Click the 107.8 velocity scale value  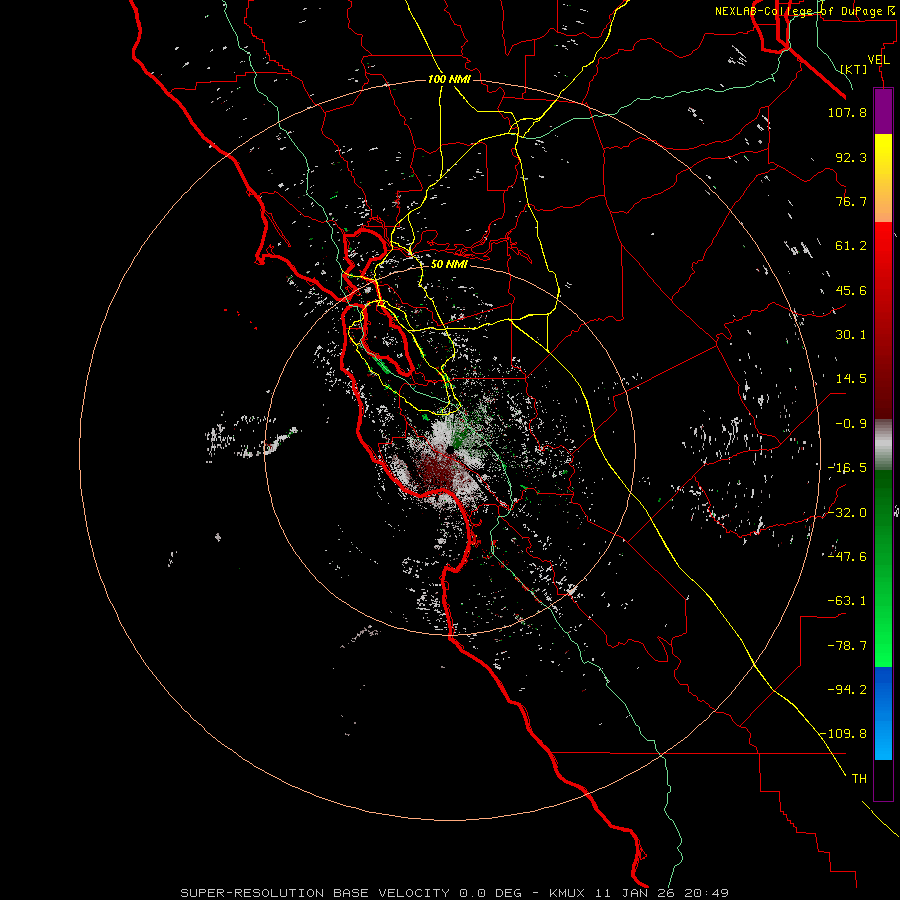(x=847, y=112)
